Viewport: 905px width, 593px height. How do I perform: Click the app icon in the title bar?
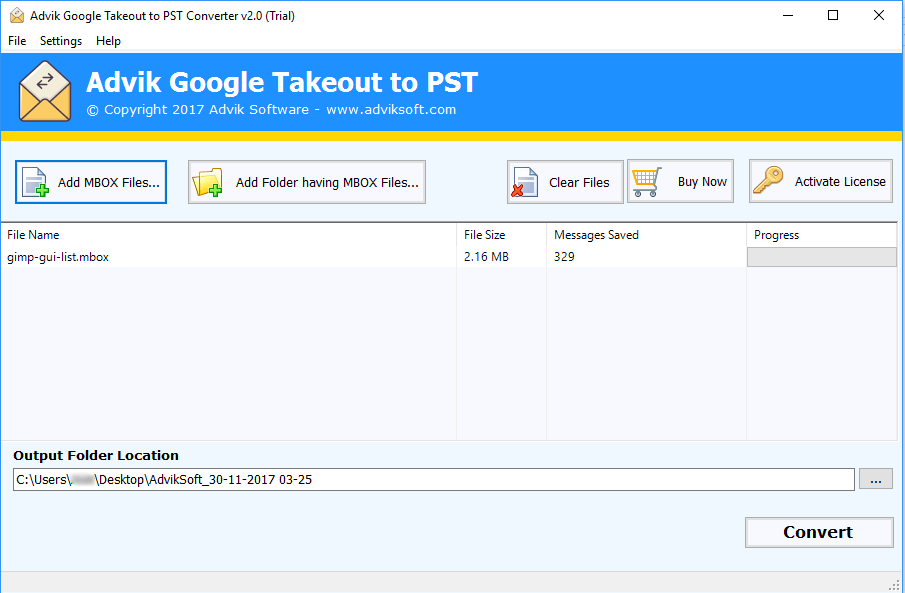coord(17,16)
